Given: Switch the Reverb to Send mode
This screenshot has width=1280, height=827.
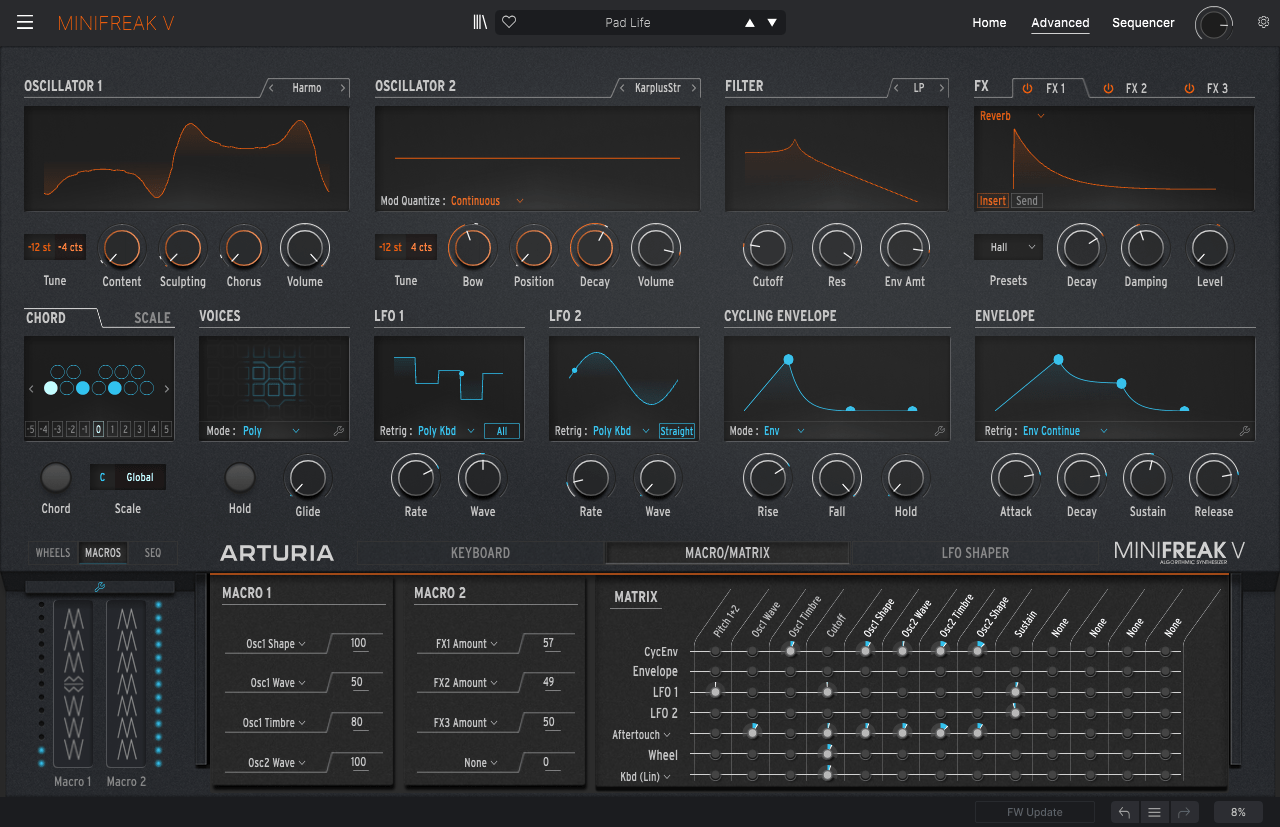Looking at the screenshot, I should 1027,200.
